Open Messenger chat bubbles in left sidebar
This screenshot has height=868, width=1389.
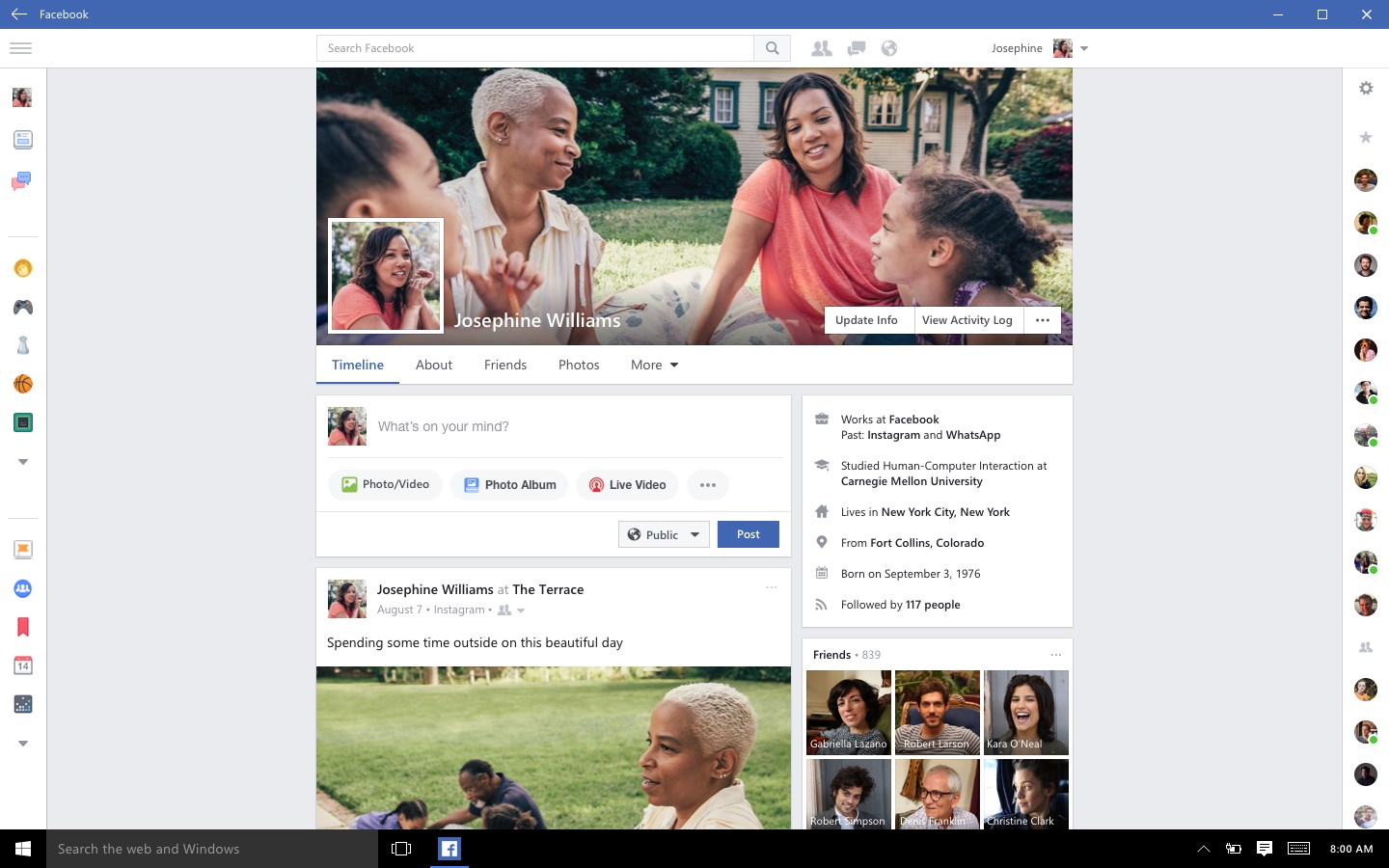tap(22, 181)
